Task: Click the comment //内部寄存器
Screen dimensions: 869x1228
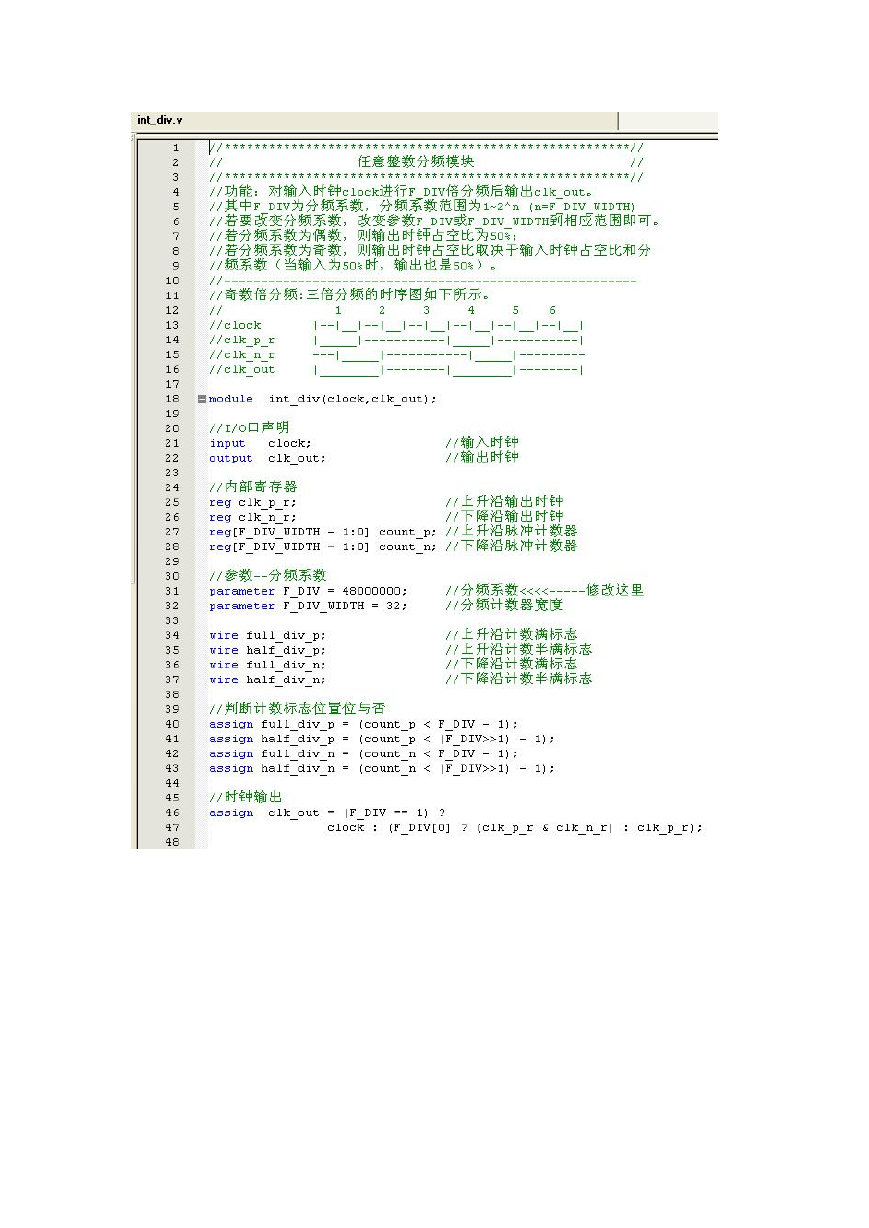Action: [x=253, y=487]
